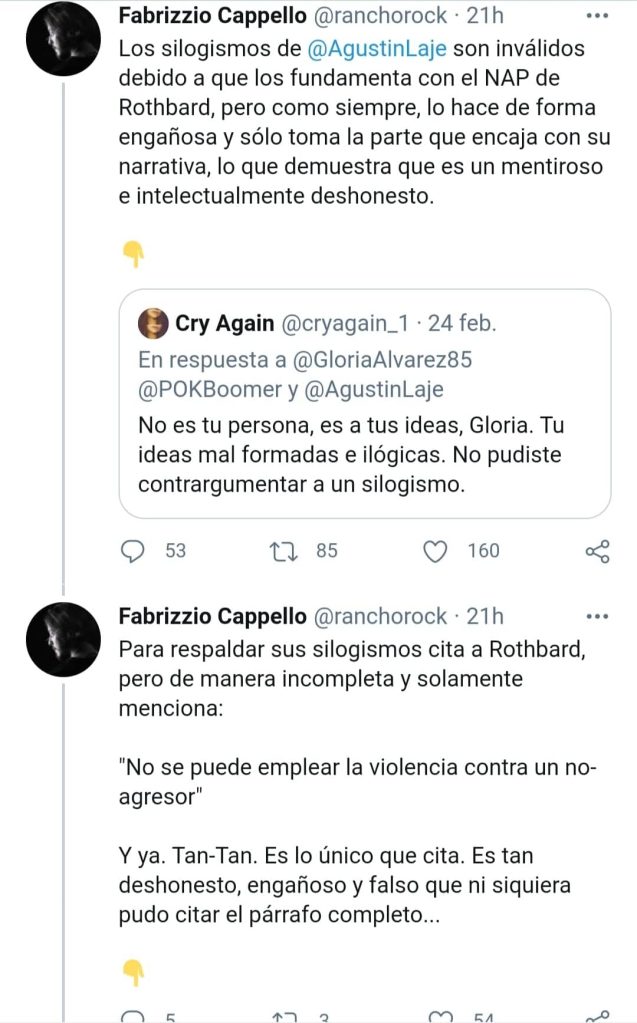The width and height of the screenshot is (637, 1023).
Task: Open Fabrizzio Cappello name on second tweet
Action: (x=213, y=616)
